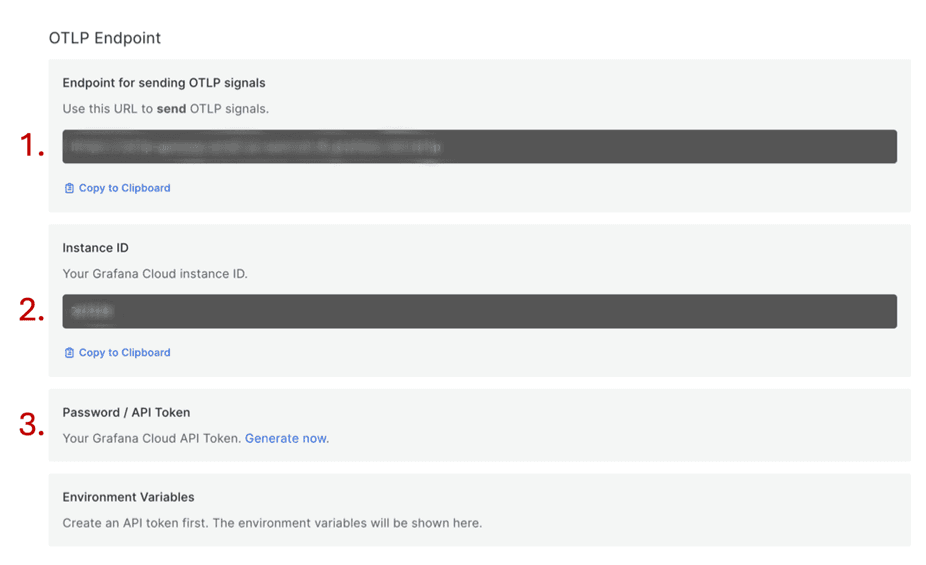Open the Generate now API token link
The width and height of the screenshot is (926, 565).
click(286, 438)
